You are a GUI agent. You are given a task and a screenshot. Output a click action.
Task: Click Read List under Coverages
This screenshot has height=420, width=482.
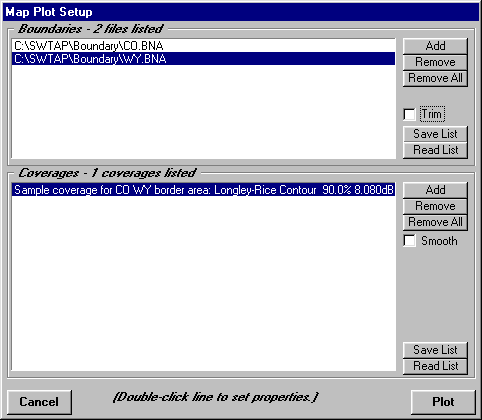coord(435,366)
